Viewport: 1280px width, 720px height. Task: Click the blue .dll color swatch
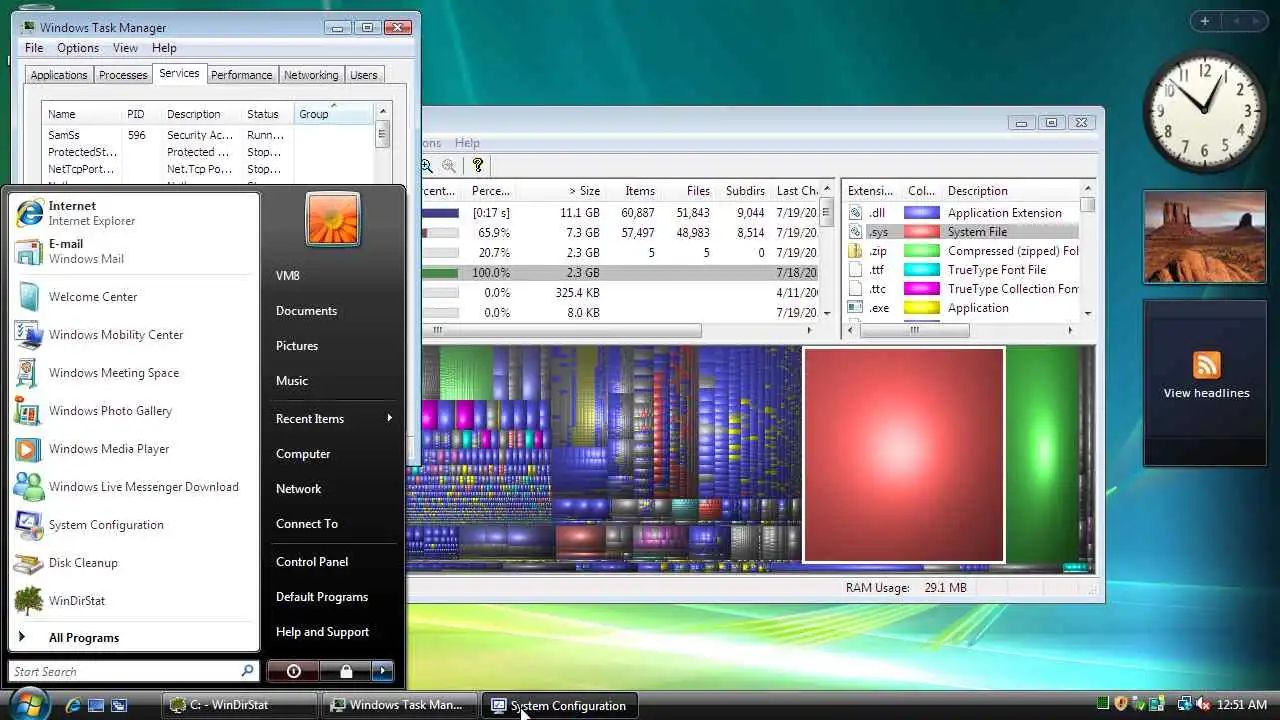pyautogui.click(x=921, y=213)
